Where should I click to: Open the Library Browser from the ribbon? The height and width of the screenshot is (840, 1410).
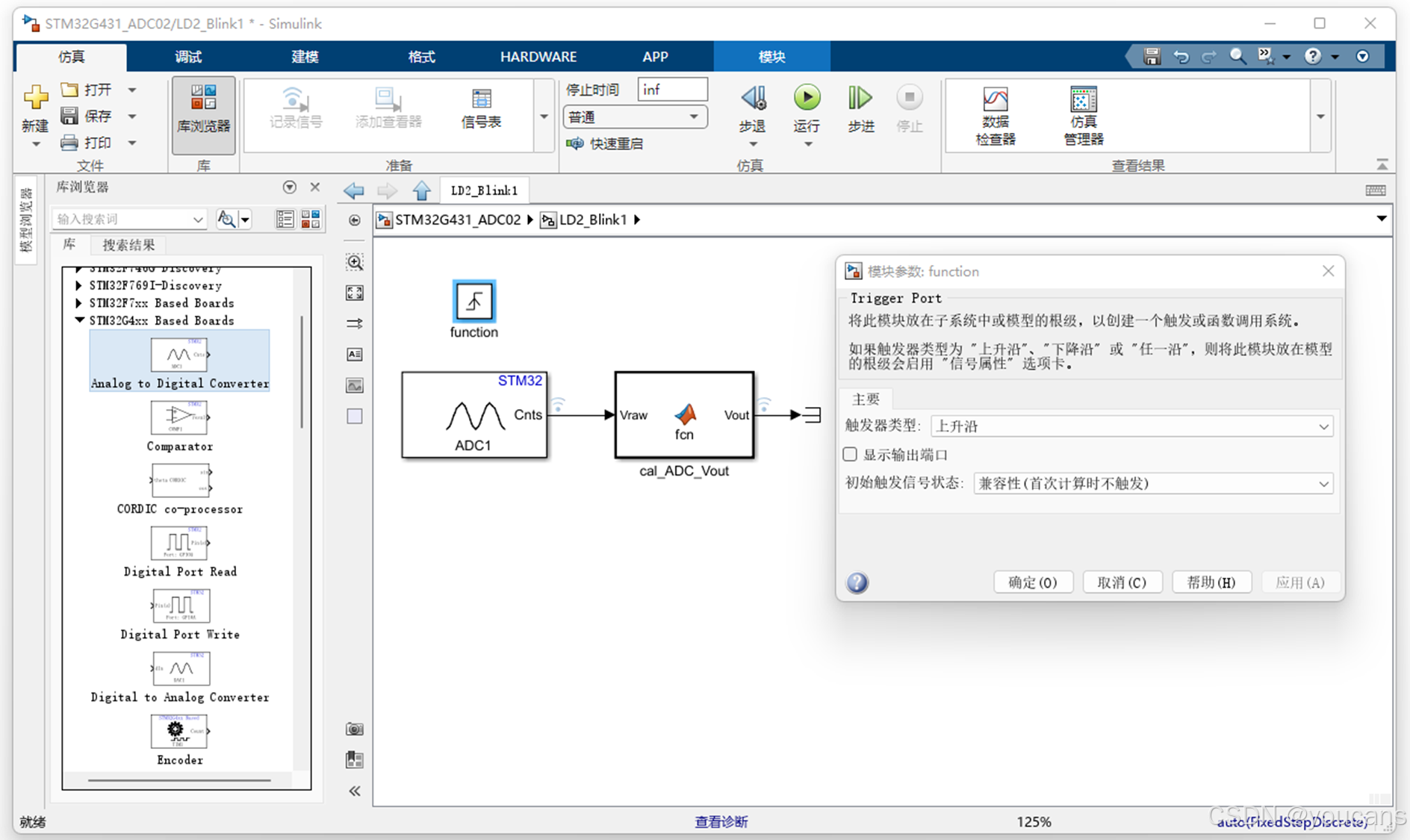(x=203, y=115)
